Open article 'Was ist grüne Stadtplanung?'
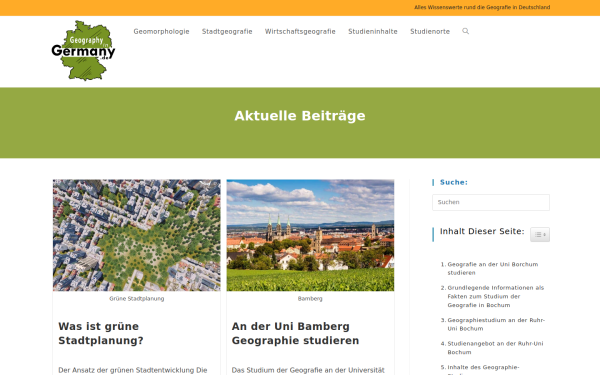 click(x=101, y=333)
